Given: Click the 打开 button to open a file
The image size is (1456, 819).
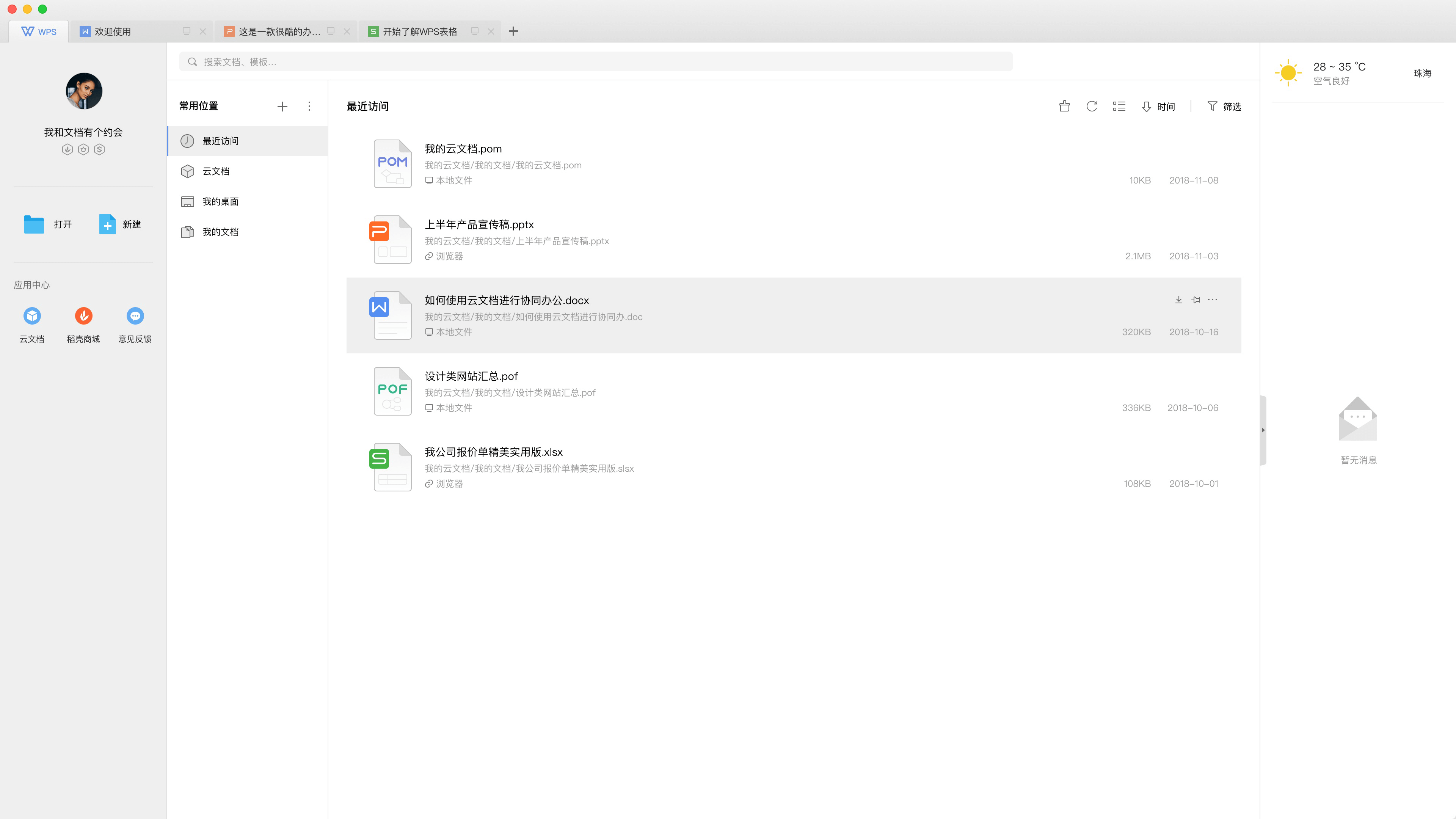Looking at the screenshot, I should 48,224.
